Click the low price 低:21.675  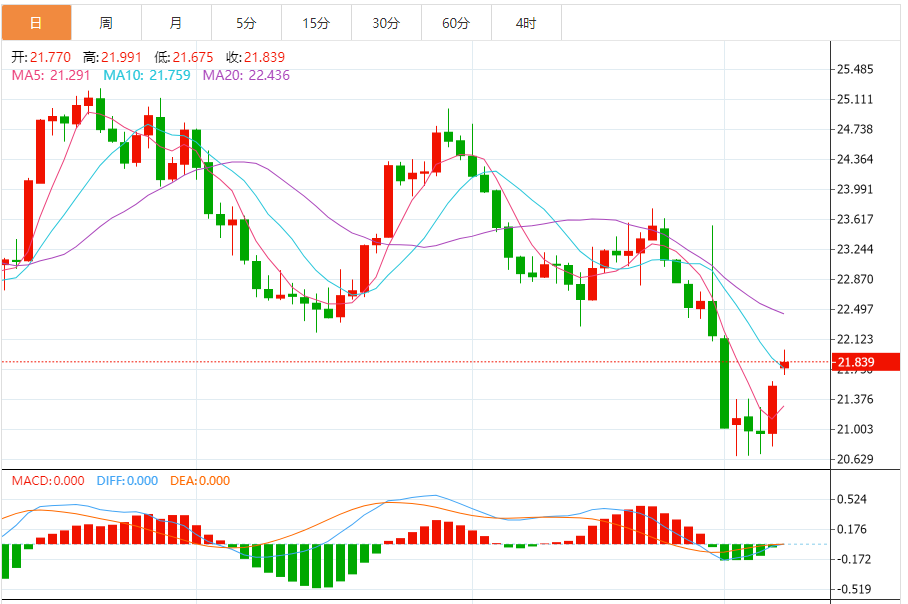184,57
